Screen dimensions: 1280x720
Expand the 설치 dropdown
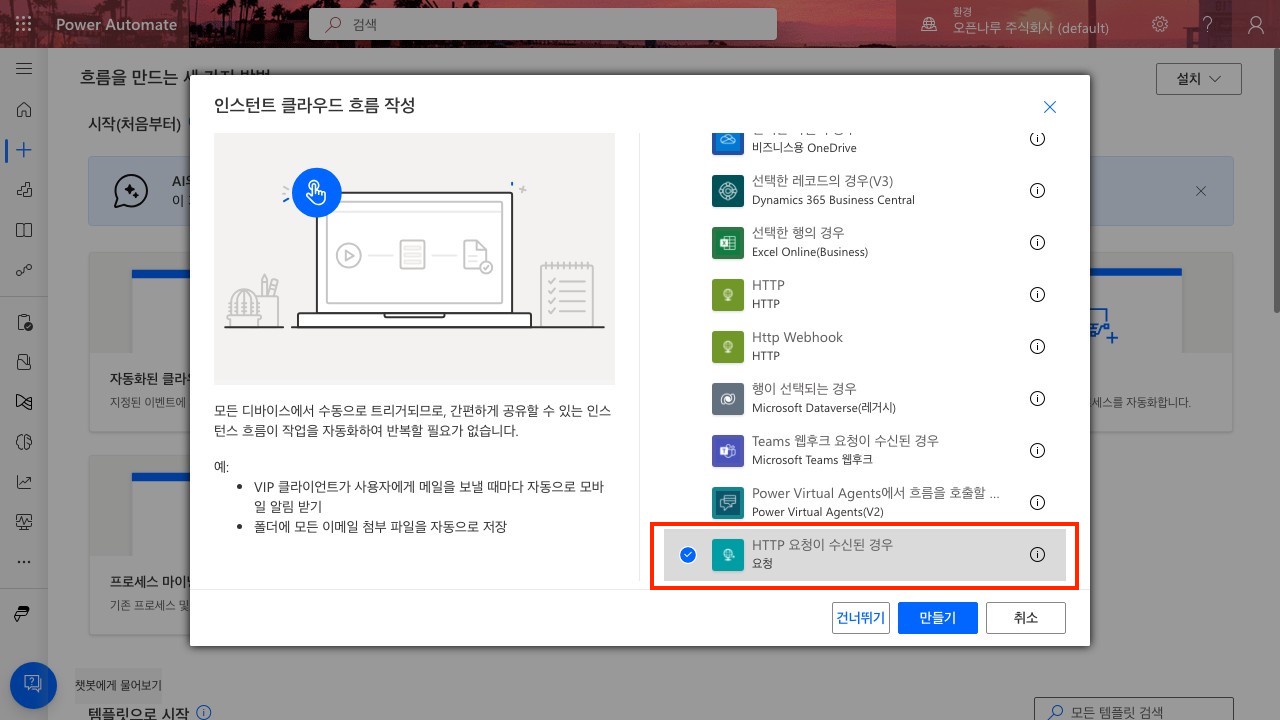(1198, 79)
